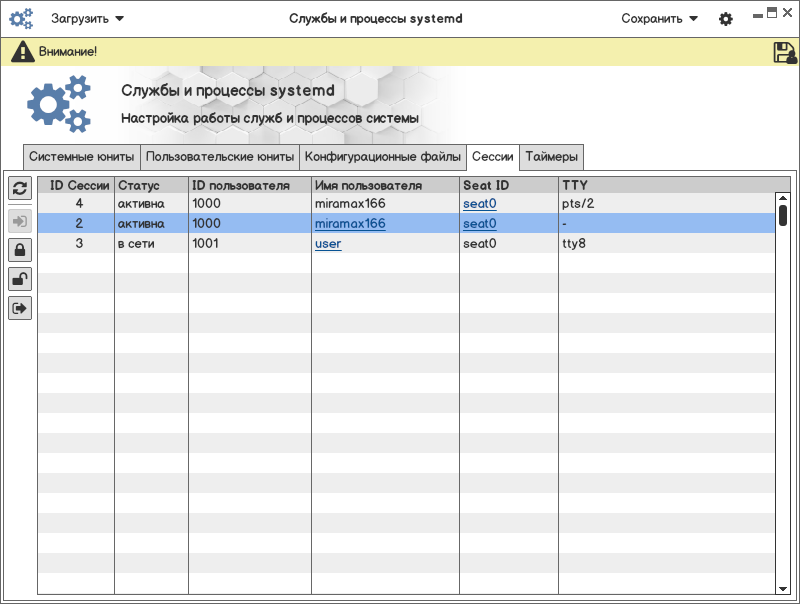The image size is (800, 604).
Task: Click the gears app icon in title bar
Action: 21,18
